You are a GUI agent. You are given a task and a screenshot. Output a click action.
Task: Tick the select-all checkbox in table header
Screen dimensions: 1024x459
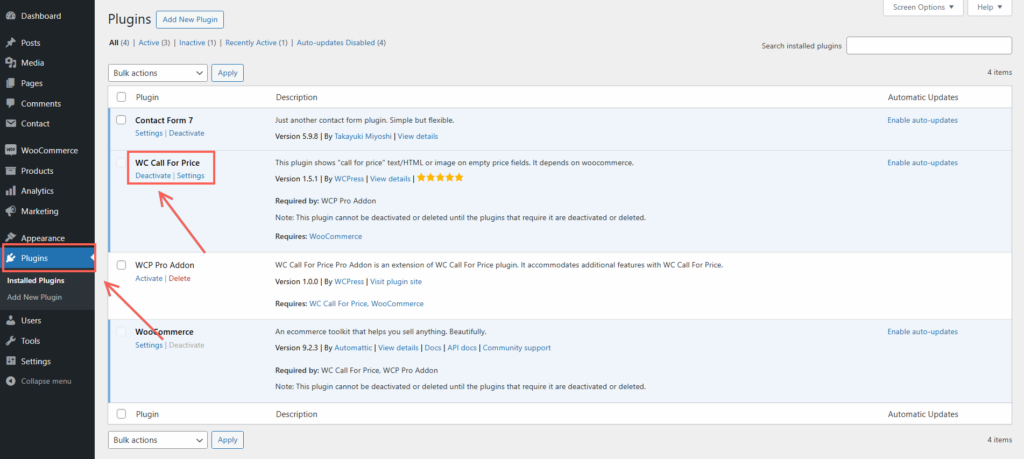[121, 97]
